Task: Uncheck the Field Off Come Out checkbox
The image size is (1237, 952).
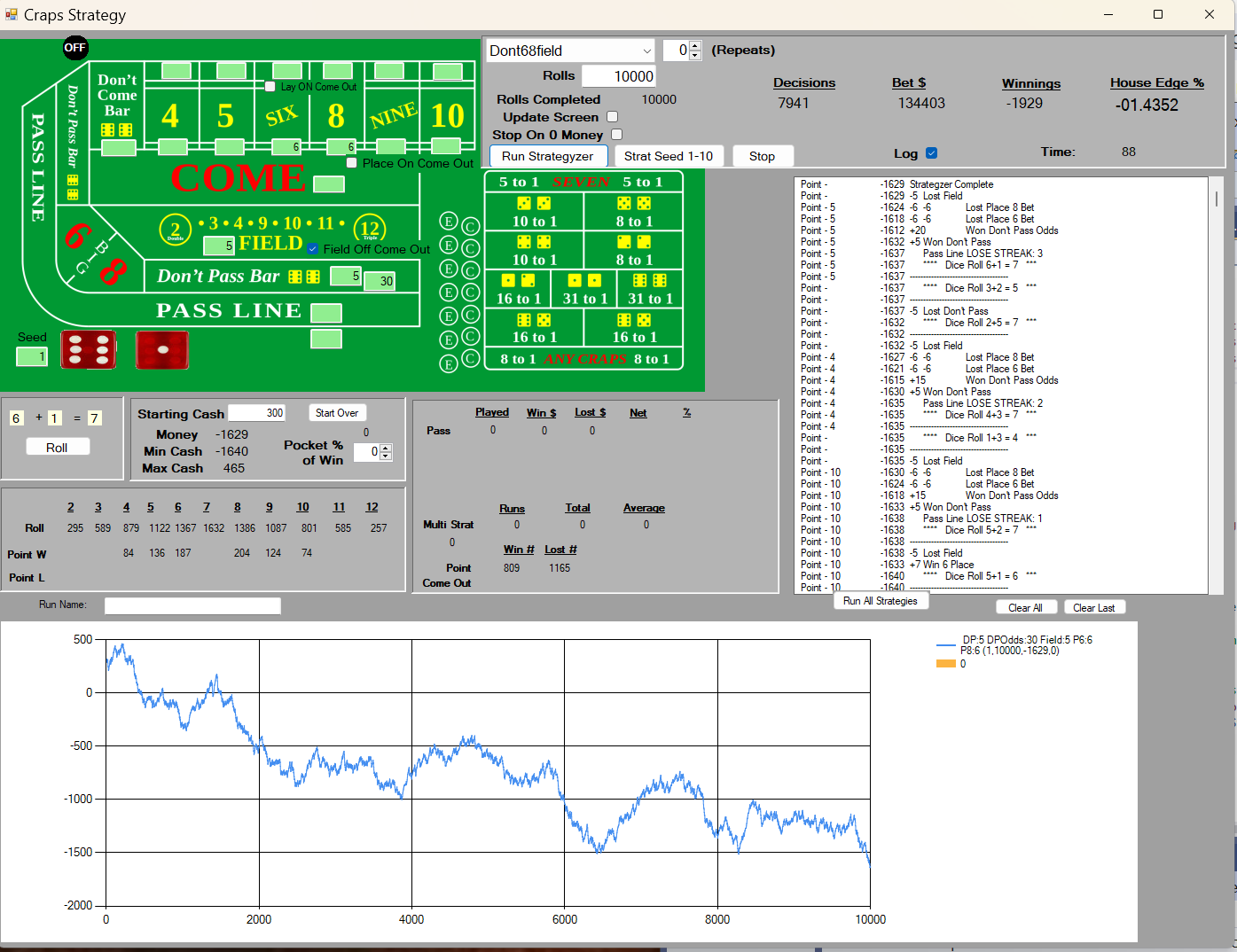Action: click(313, 249)
